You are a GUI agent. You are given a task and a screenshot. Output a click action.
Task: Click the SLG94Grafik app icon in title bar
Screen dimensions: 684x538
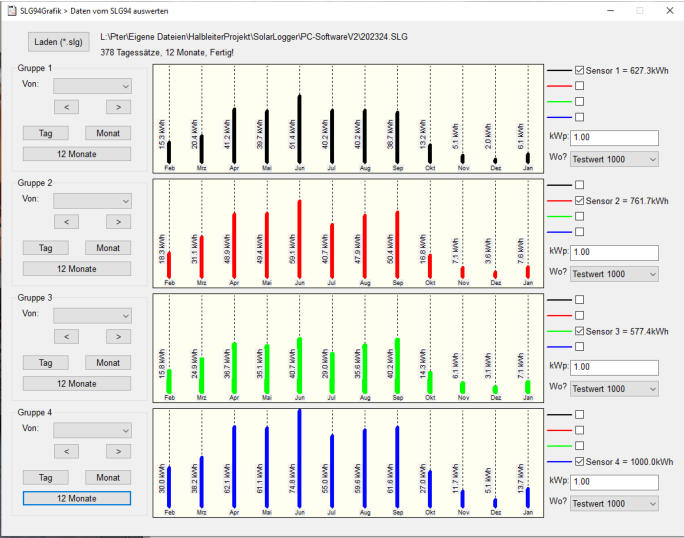click(10, 10)
